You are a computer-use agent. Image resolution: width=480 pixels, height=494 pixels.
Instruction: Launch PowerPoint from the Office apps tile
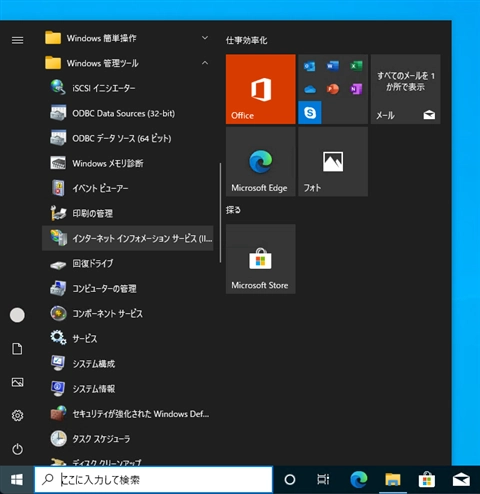(333, 89)
